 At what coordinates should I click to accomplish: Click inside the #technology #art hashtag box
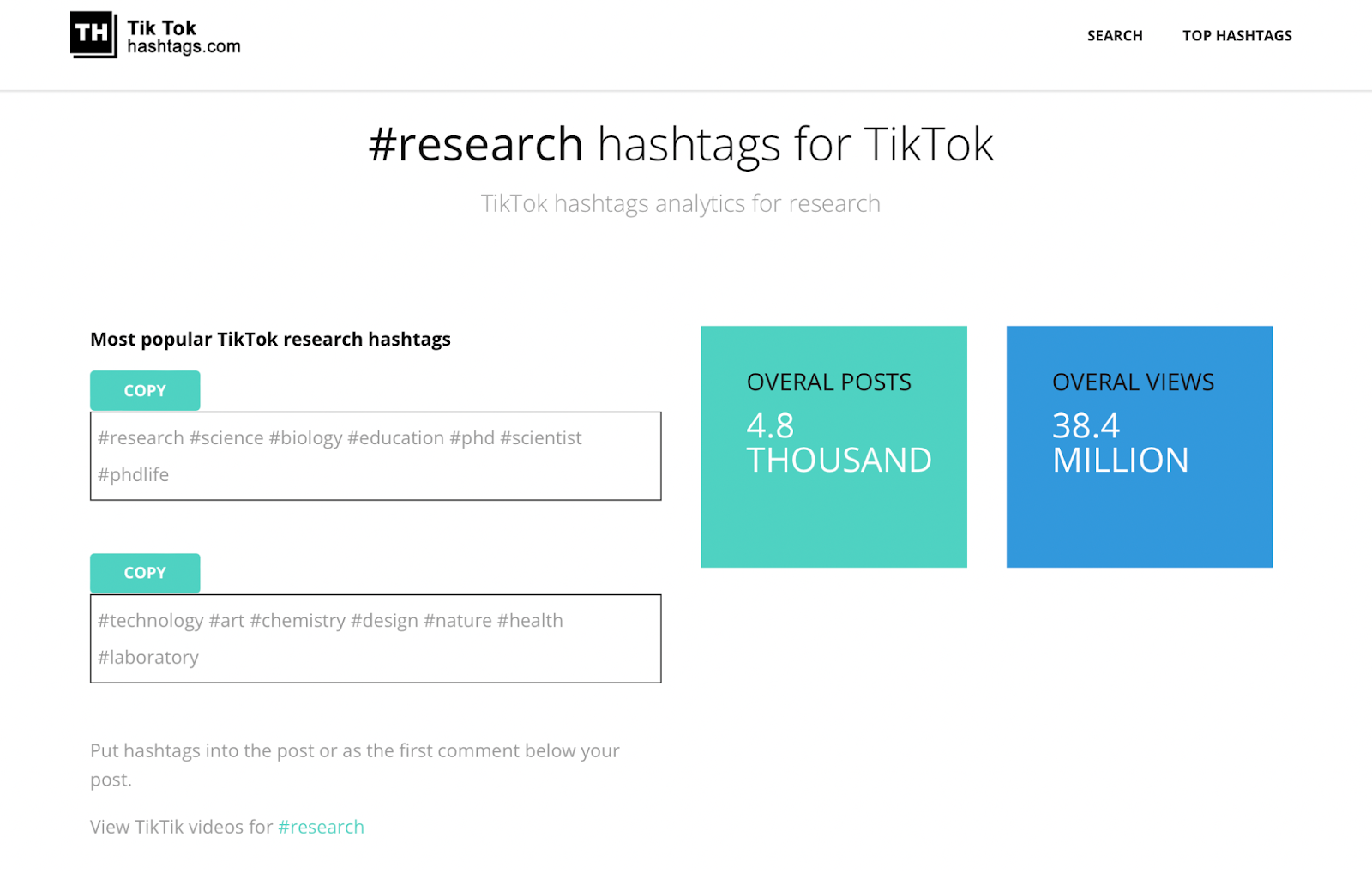point(375,638)
